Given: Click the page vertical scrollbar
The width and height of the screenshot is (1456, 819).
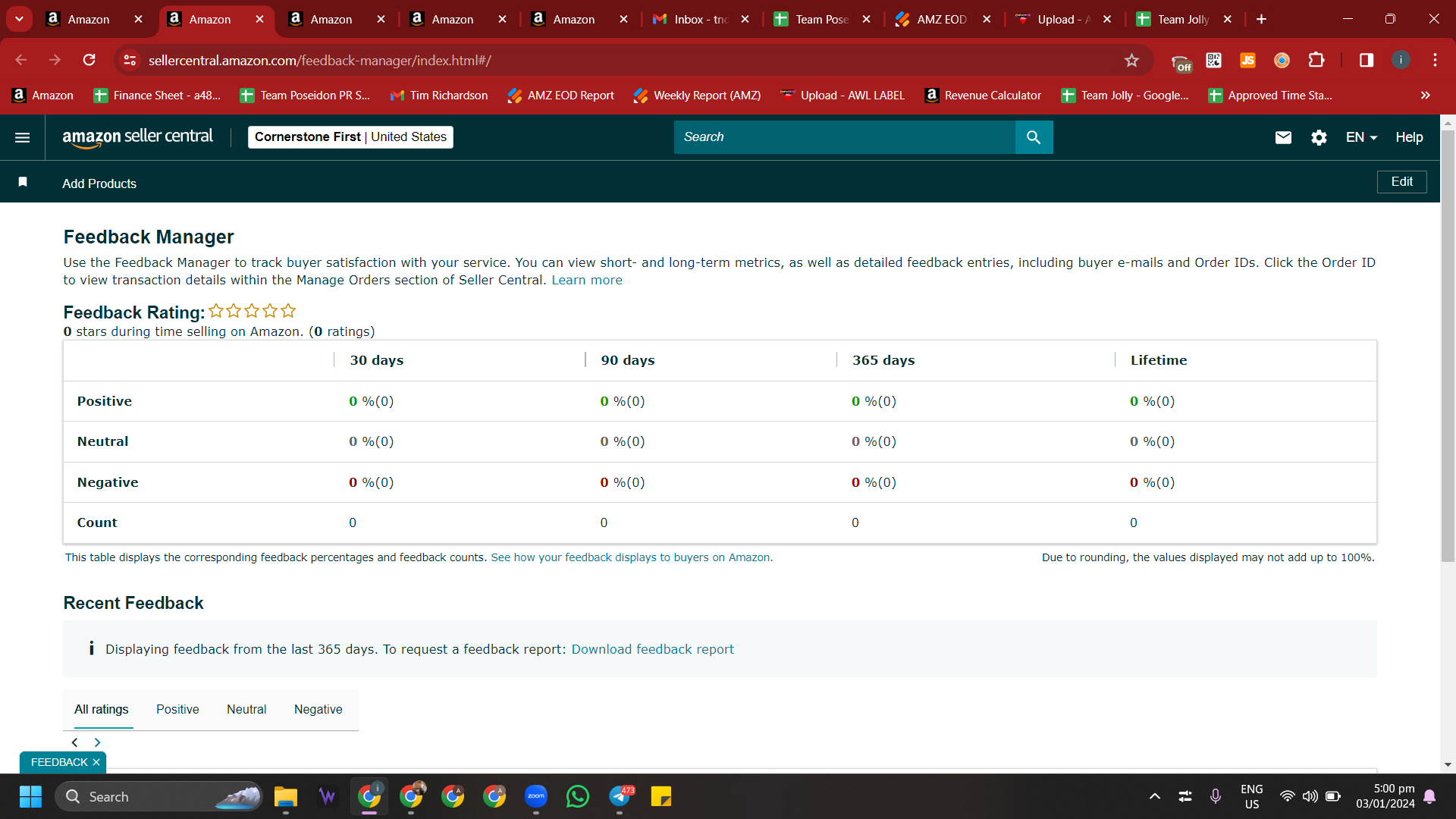Looking at the screenshot, I should 1448,345.
